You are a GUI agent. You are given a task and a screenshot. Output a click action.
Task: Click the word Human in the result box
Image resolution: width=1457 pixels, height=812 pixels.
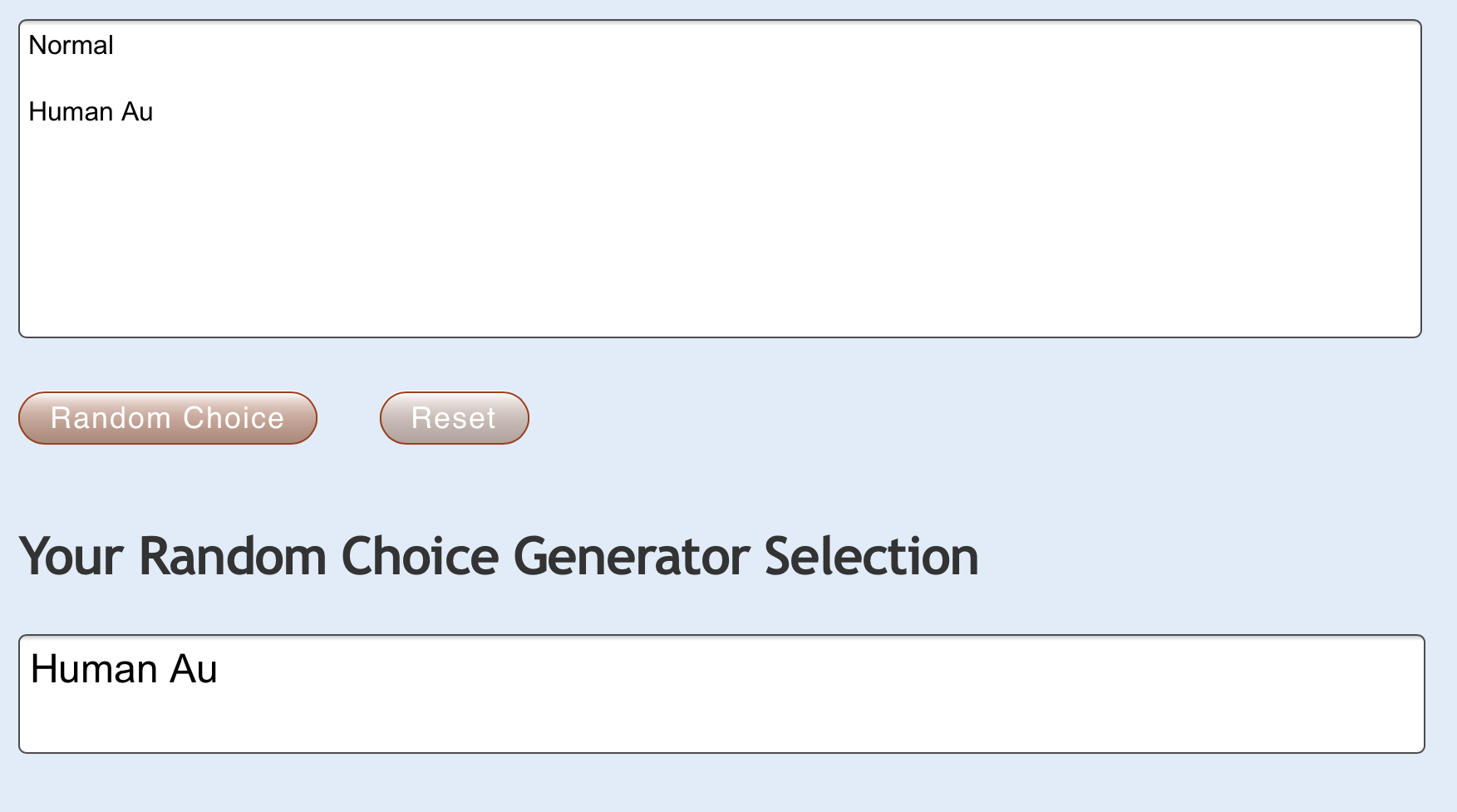[94, 669]
